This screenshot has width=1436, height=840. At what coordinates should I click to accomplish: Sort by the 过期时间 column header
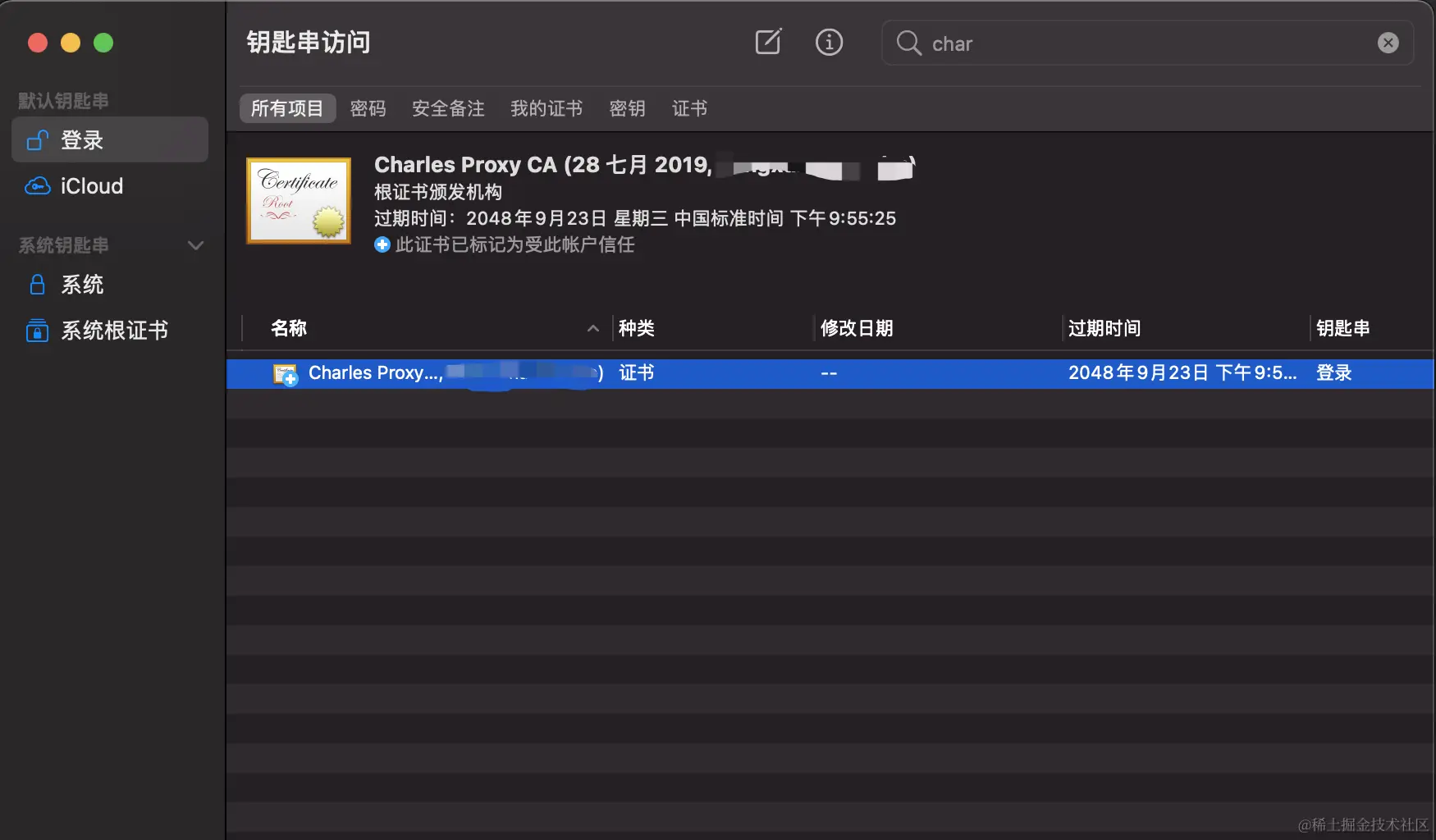(1104, 328)
